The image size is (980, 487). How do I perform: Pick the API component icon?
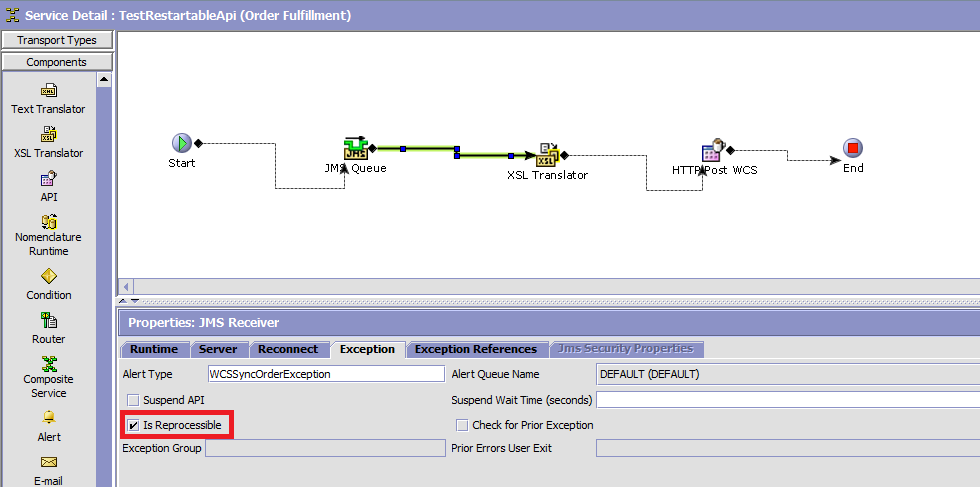(48, 180)
